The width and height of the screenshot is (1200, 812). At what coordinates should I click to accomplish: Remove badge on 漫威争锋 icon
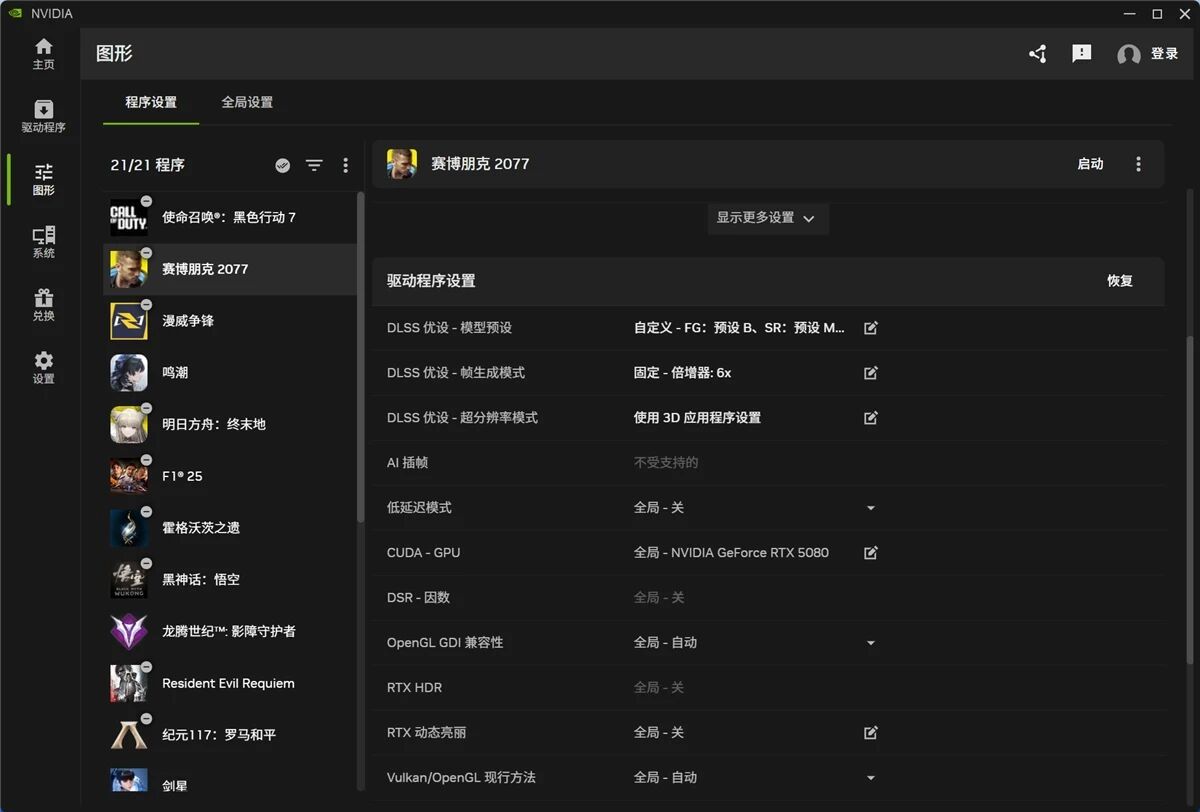coord(147,304)
